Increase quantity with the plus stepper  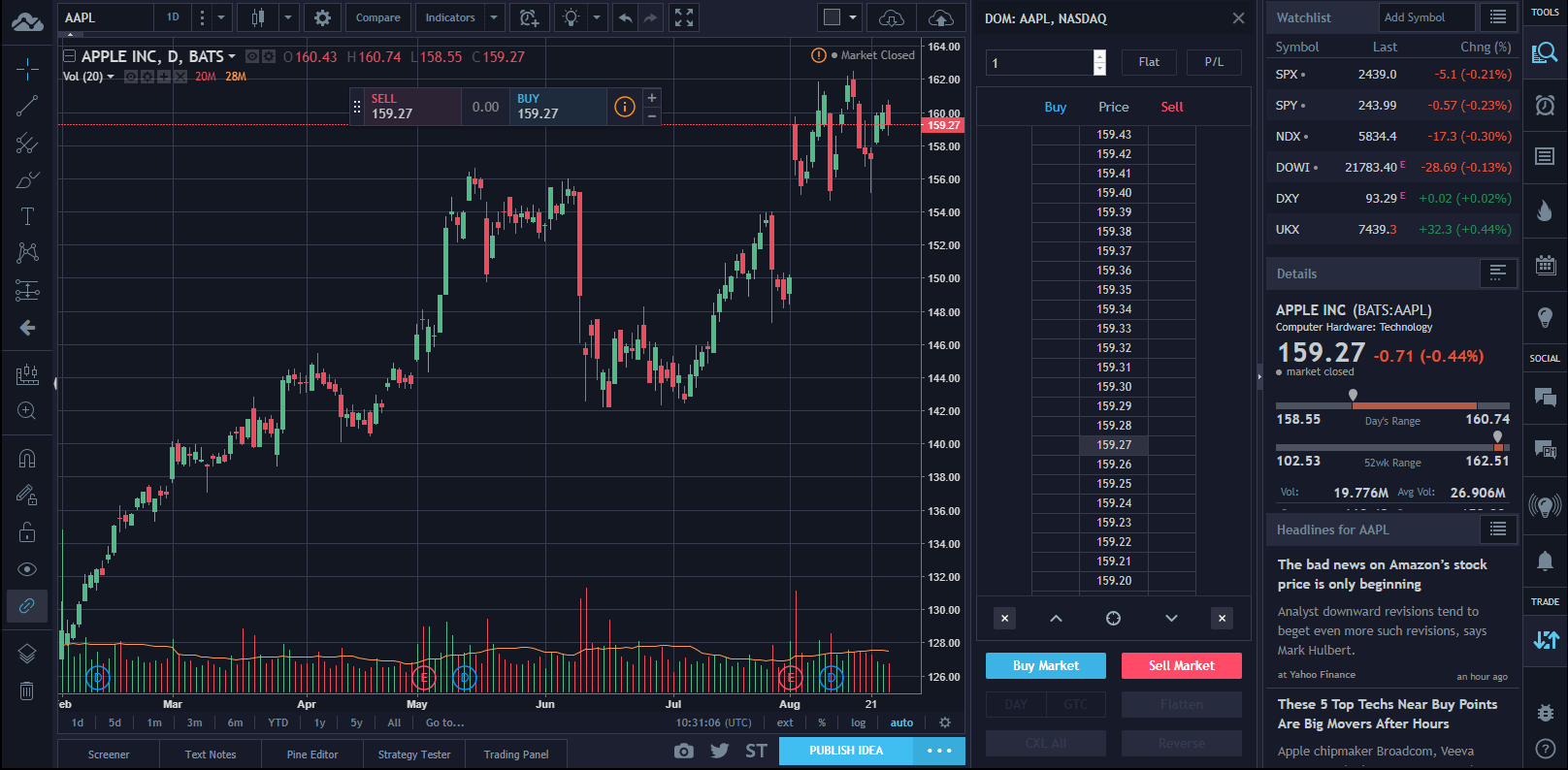(x=652, y=98)
